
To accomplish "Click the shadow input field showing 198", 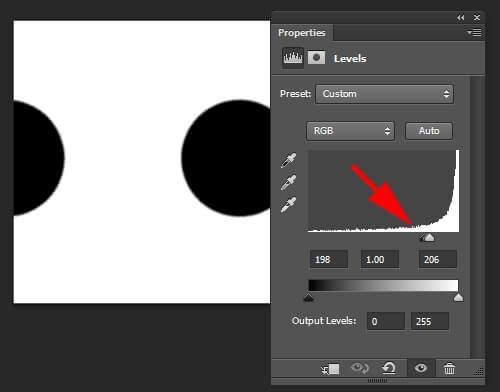I will 329,259.
